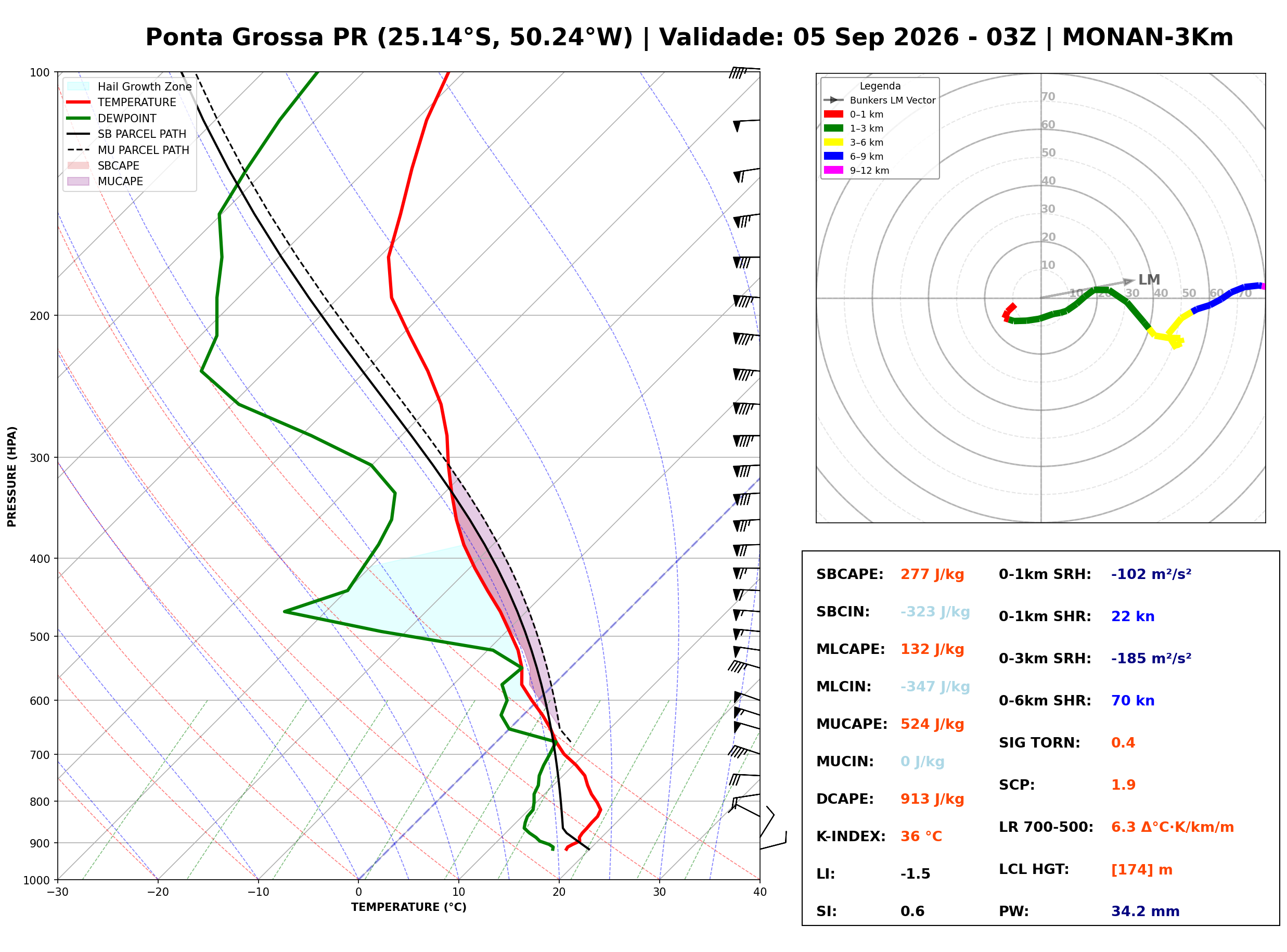Click the MUCAPE legend swatch

pyautogui.click(x=79, y=181)
